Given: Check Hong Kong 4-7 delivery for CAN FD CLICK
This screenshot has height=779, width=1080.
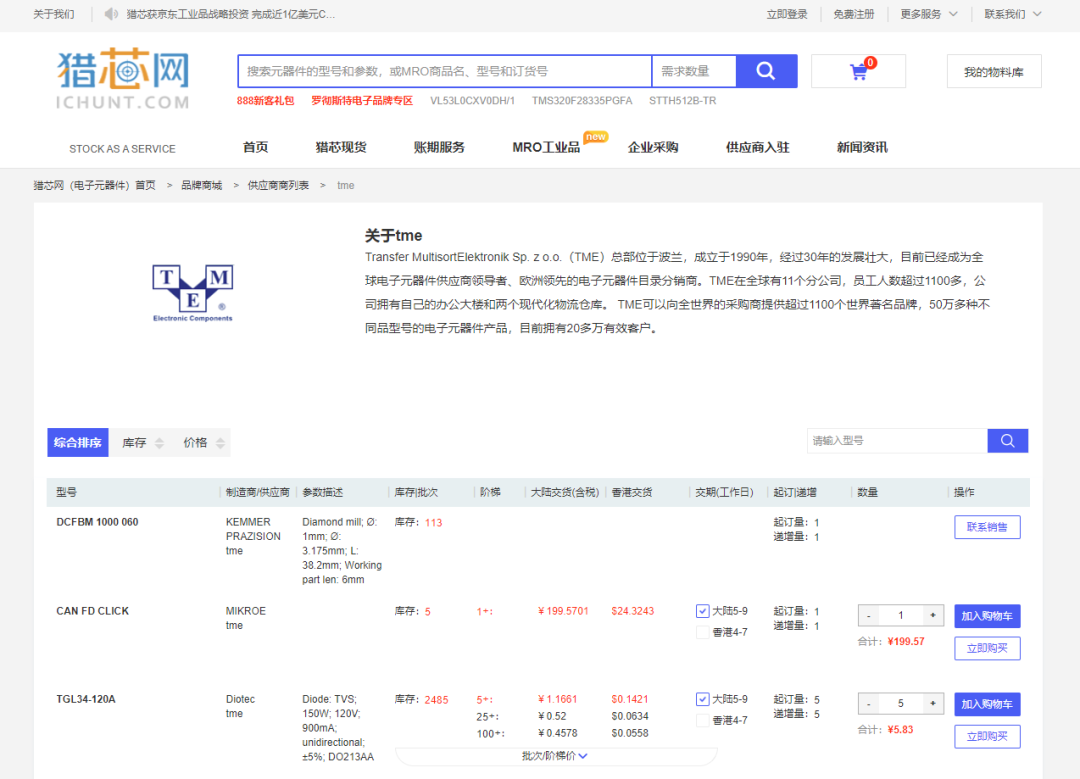Looking at the screenshot, I should pyautogui.click(x=703, y=632).
